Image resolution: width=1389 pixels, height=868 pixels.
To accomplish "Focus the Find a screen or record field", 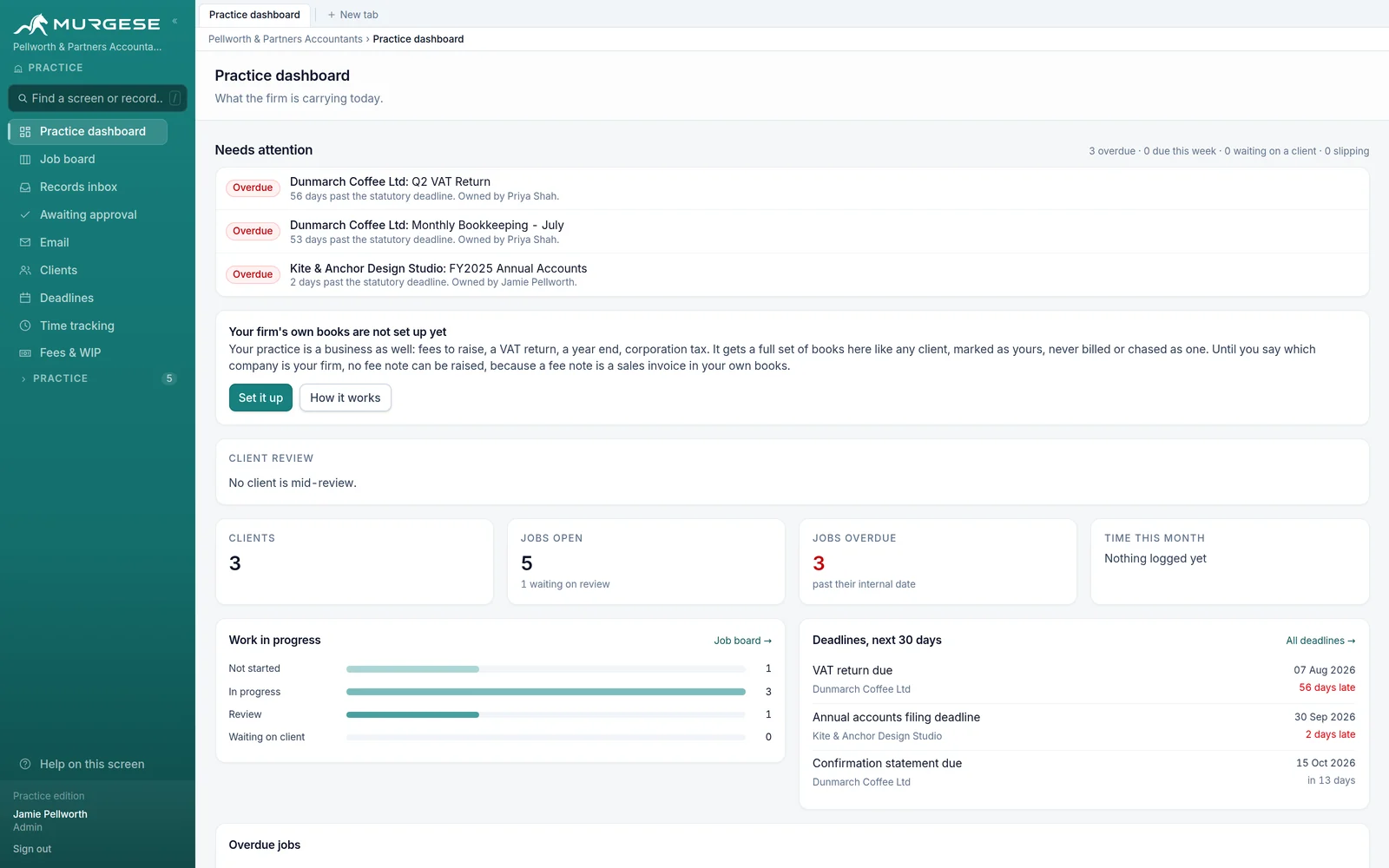I will click(x=97, y=98).
